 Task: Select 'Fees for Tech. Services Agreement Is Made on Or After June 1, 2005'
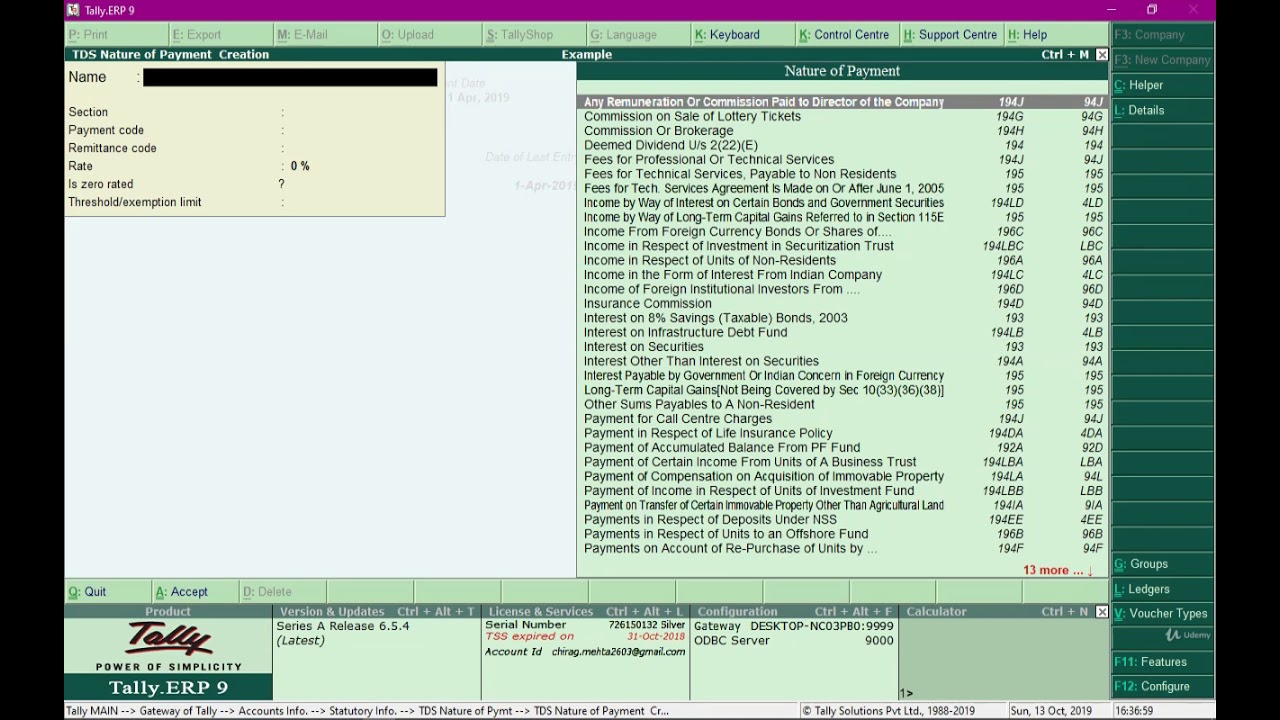[843, 188]
